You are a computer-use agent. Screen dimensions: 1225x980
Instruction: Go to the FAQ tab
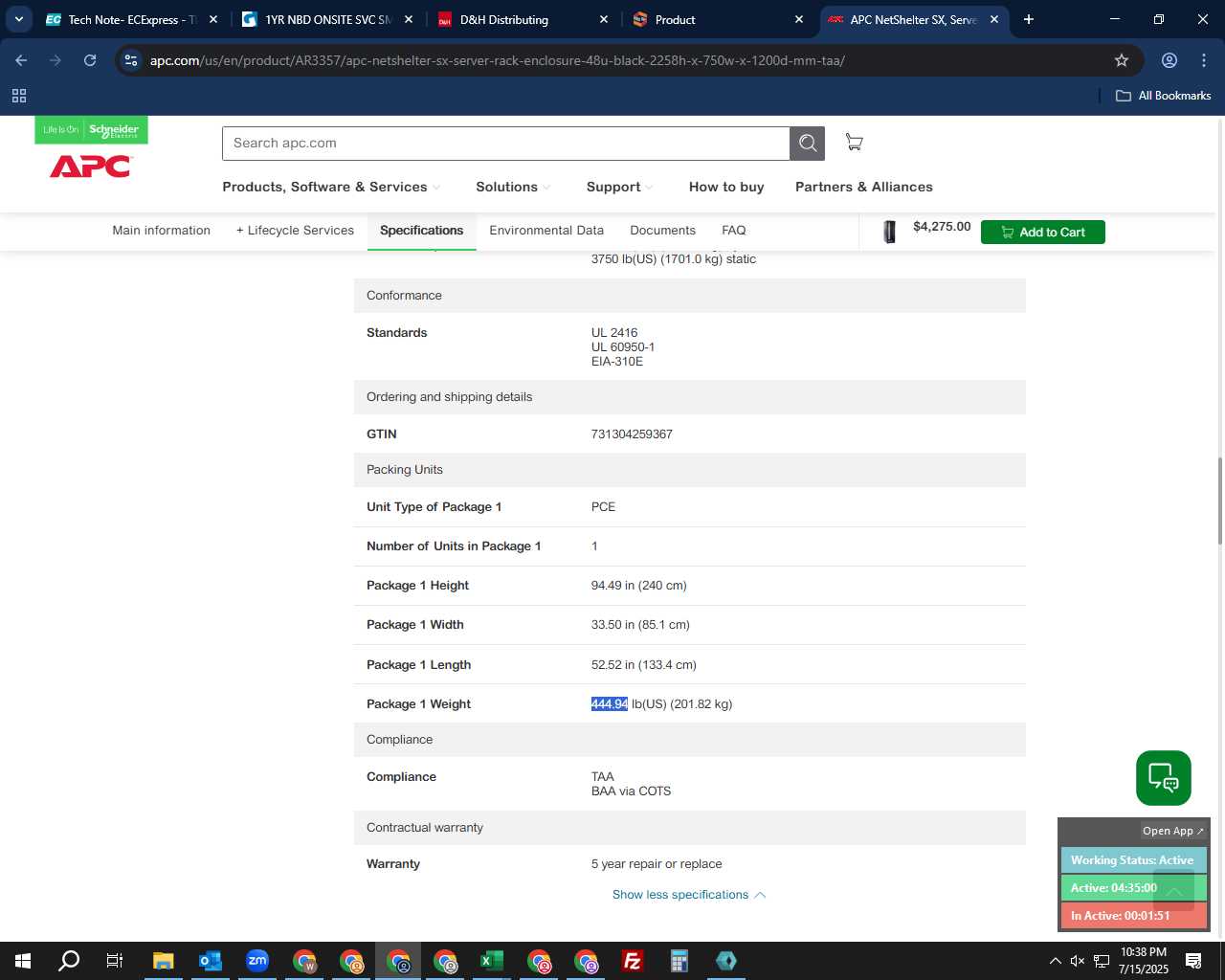point(734,231)
